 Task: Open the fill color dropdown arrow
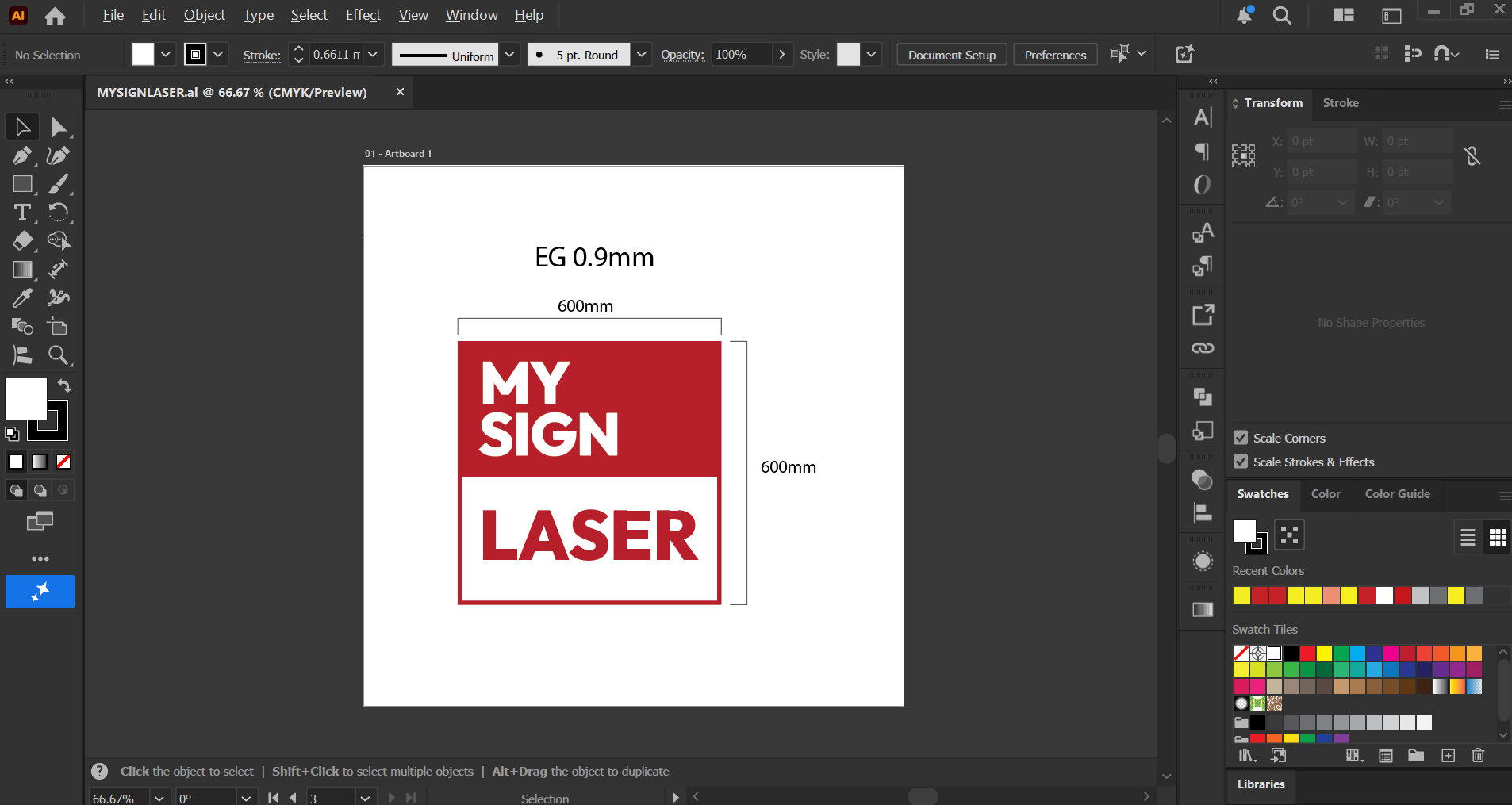pyautogui.click(x=165, y=54)
